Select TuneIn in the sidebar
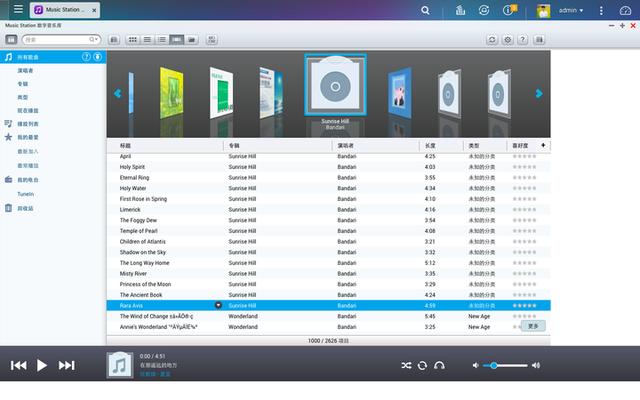 point(27,193)
